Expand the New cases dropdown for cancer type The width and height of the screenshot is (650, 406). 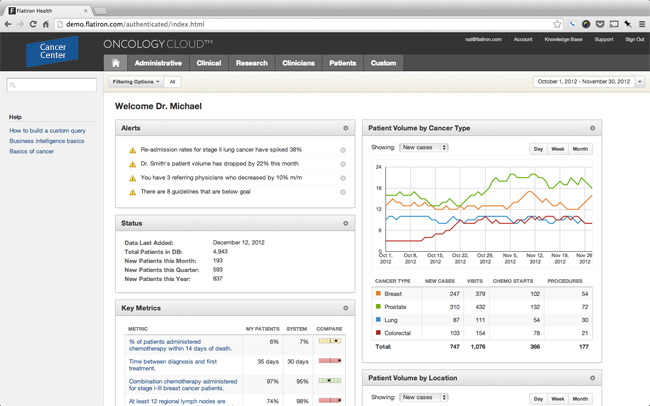(x=423, y=148)
